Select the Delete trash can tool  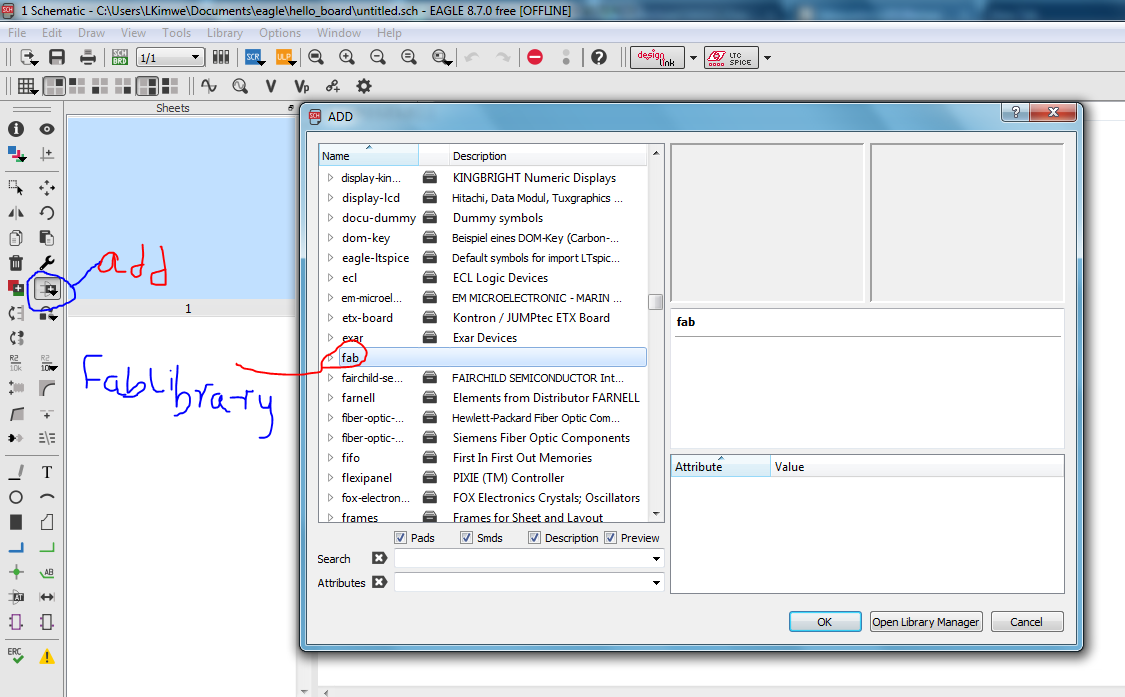pos(16,263)
